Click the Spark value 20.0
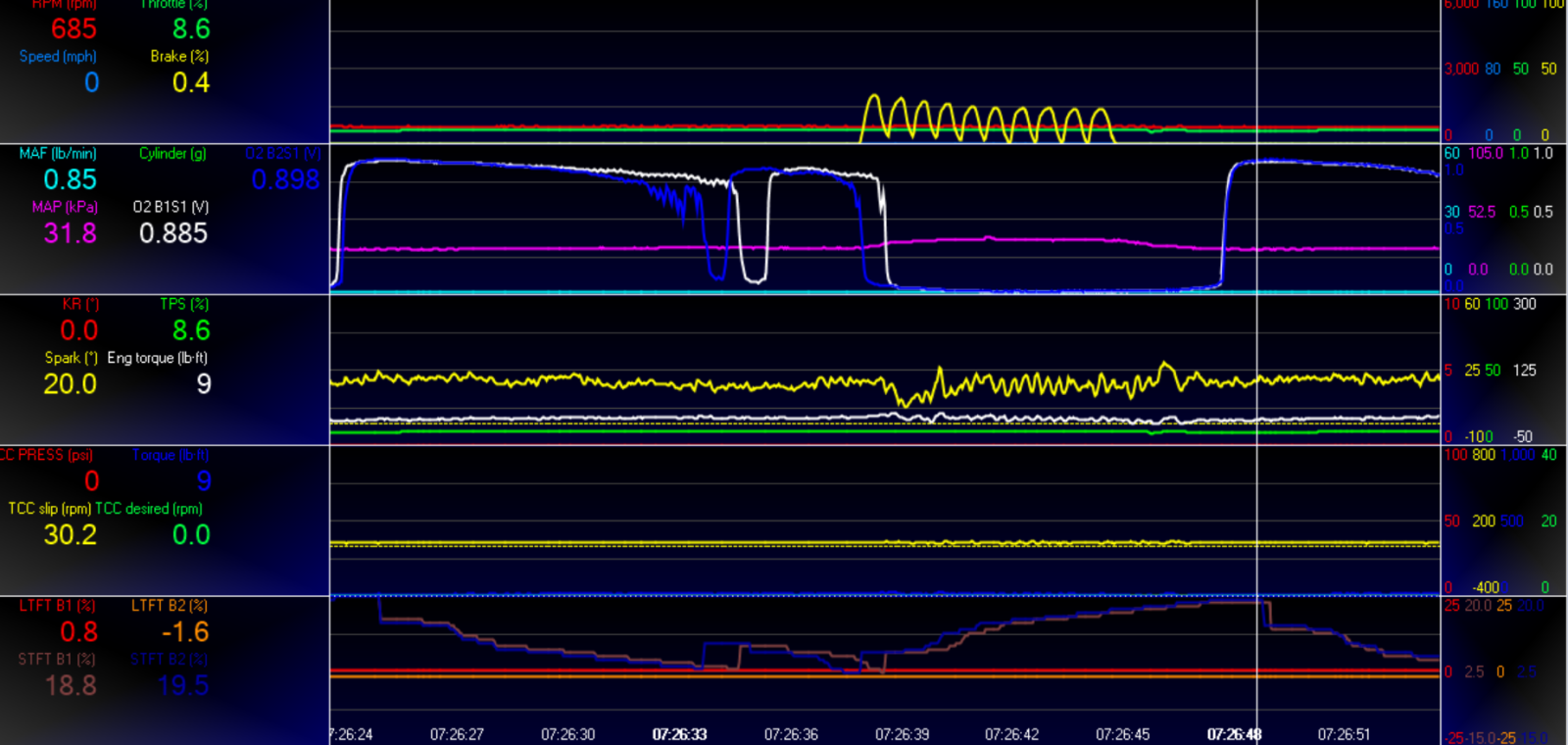This screenshot has width=1568, height=745. (x=70, y=384)
